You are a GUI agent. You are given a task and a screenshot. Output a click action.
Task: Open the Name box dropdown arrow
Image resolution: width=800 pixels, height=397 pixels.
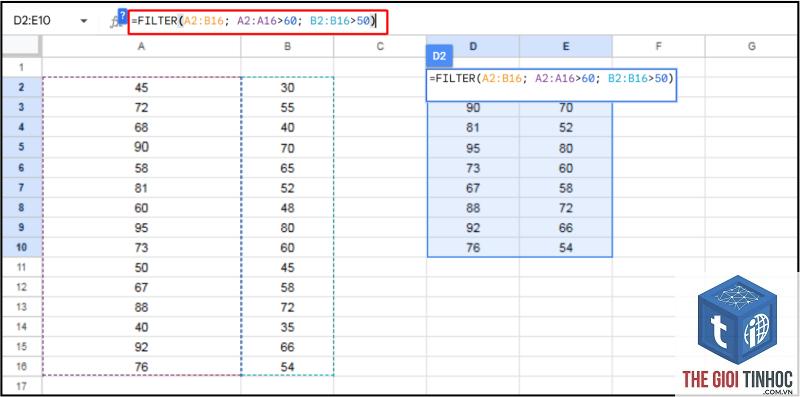tap(84, 21)
